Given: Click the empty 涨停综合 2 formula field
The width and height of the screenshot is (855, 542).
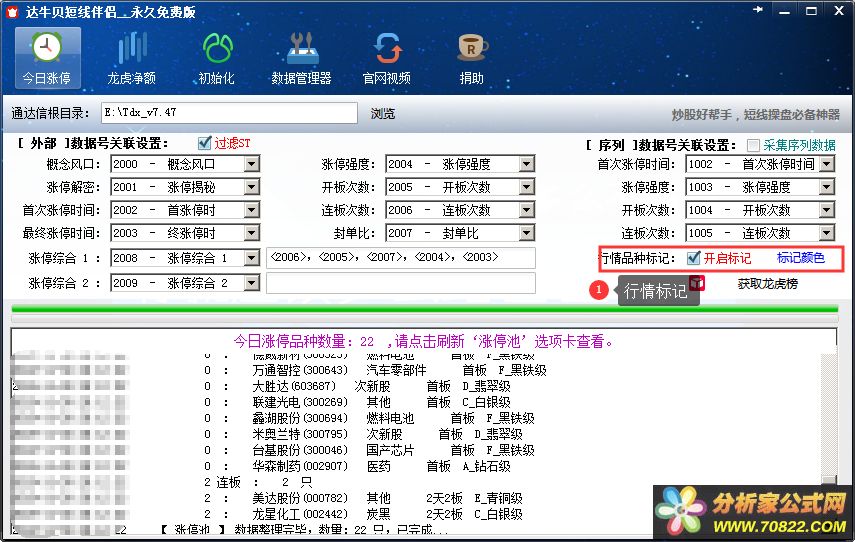Looking at the screenshot, I should (x=401, y=283).
